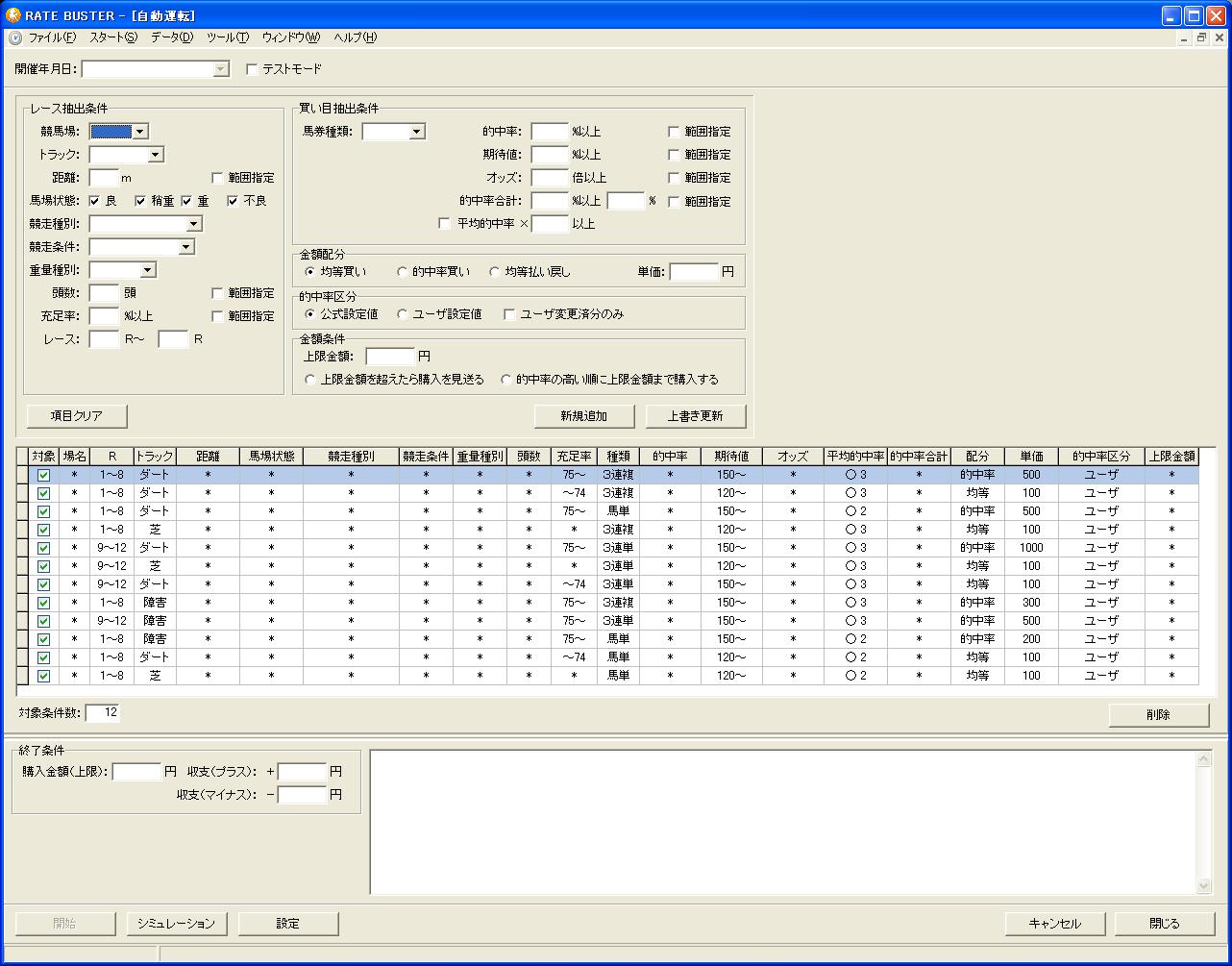Close the inner 自動運転 child window
This screenshot has height=966, width=1232.
click(1219, 37)
